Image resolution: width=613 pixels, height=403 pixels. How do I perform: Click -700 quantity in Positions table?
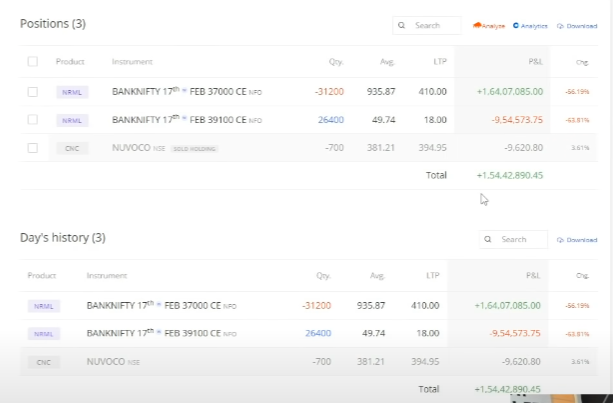(x=334, y=148)
